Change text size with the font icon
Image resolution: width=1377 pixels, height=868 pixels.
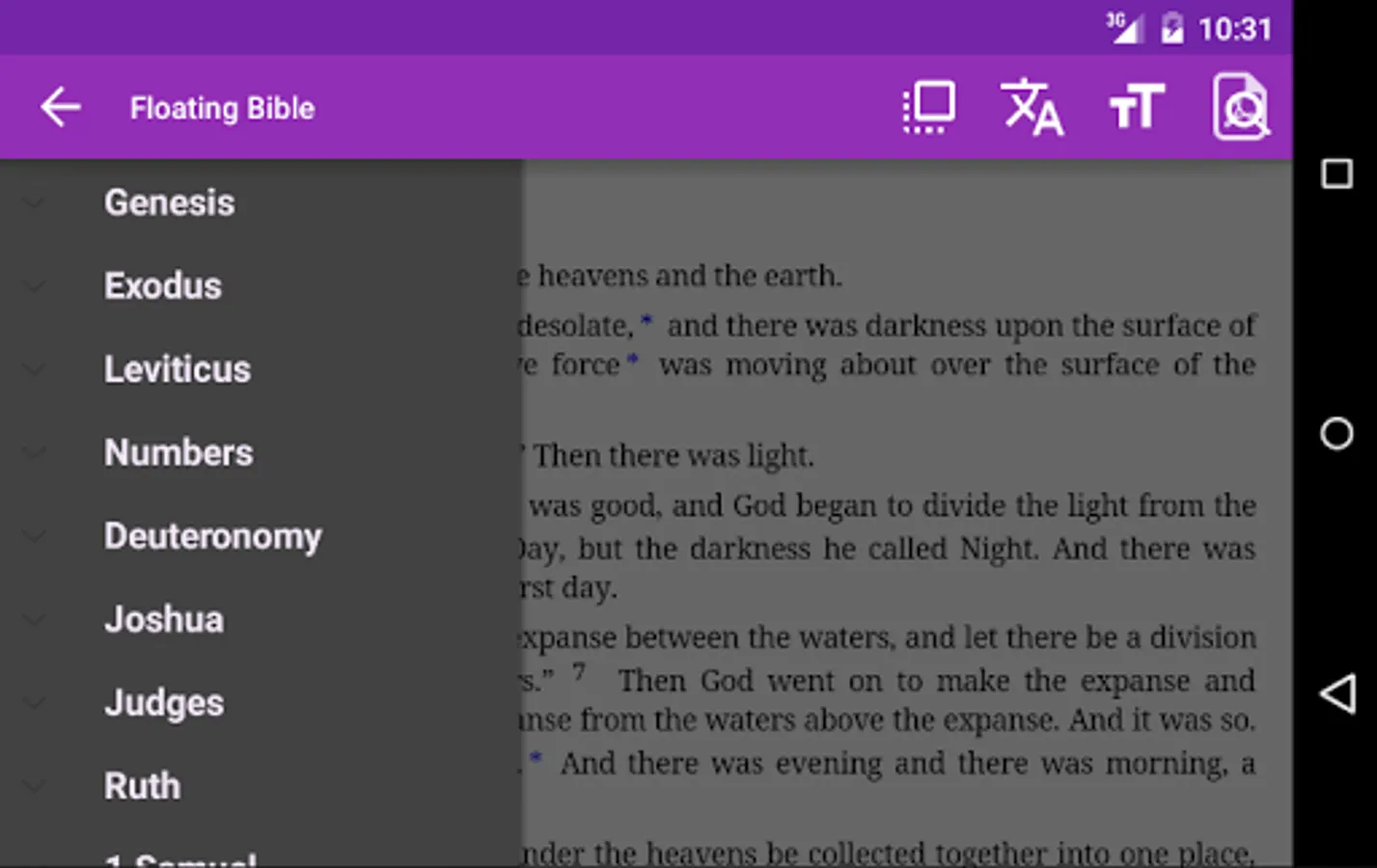(x=1137, y=107)
